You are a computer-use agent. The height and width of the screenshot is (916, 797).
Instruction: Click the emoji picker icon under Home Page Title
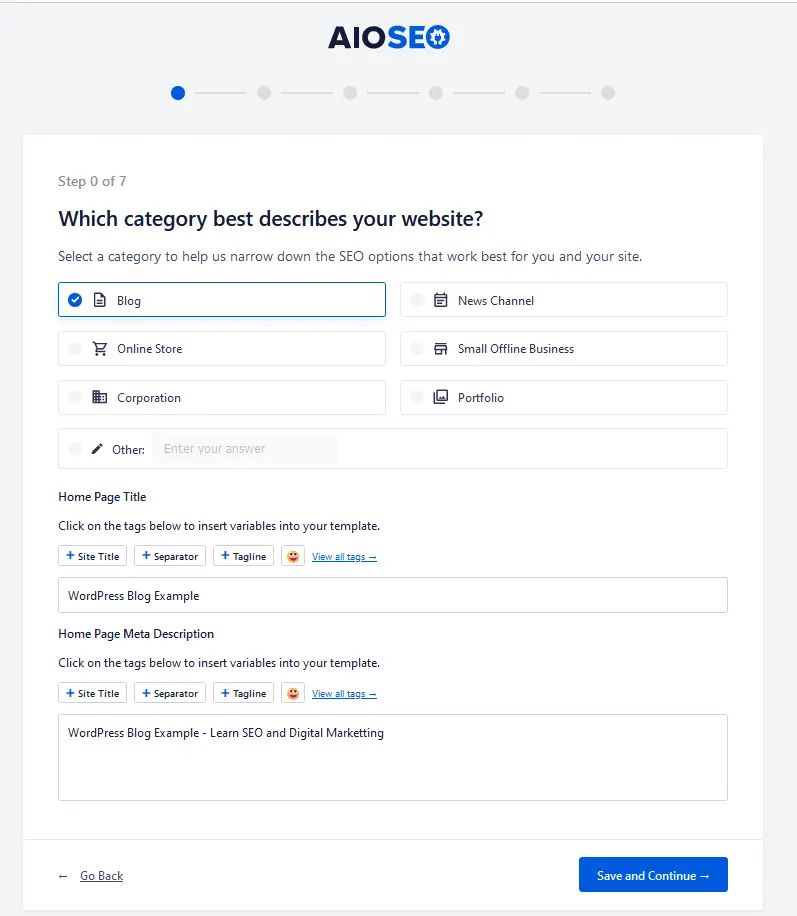coord(293,556)
